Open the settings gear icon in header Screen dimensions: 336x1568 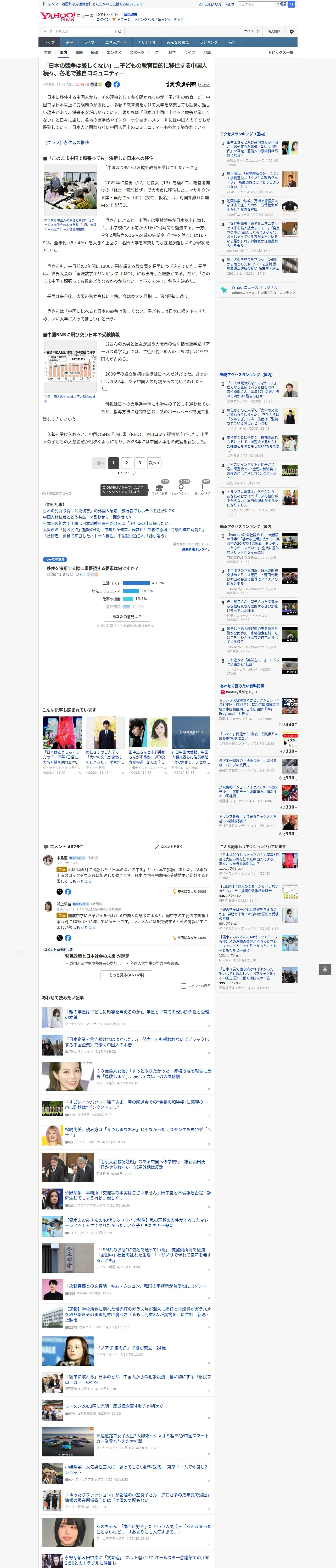[x=292, y=31]
